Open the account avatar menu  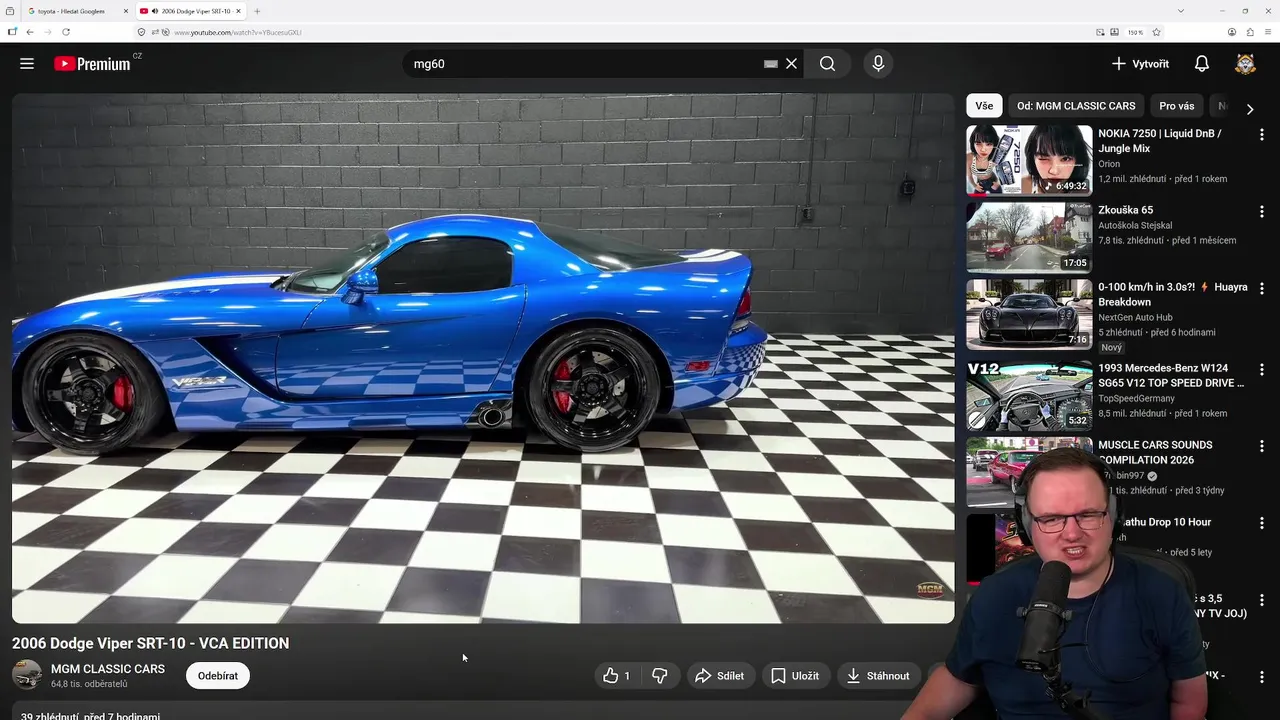(1245, 63)
